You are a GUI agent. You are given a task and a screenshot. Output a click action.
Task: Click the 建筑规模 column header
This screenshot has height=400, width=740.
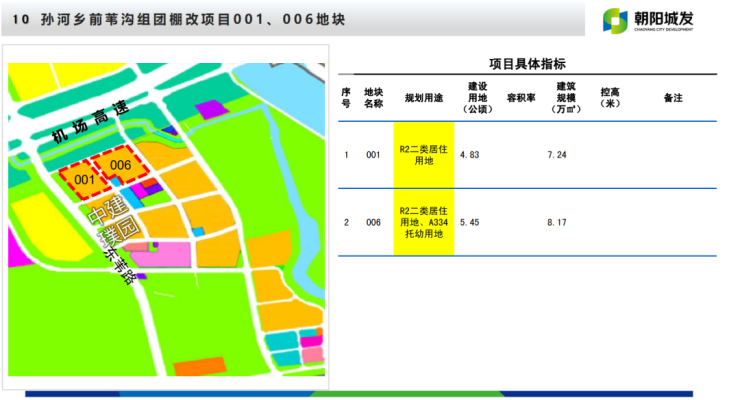pos(566,98)
